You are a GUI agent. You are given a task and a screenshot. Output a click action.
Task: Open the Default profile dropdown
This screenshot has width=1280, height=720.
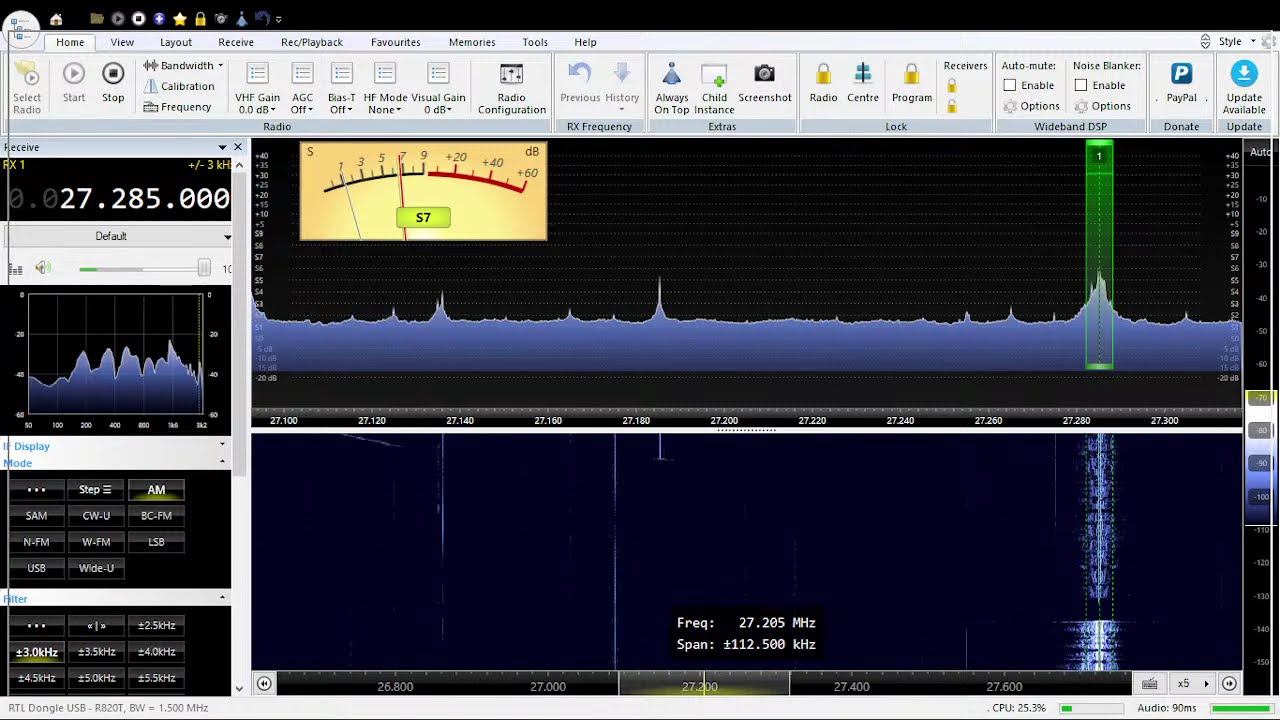[117, 236]
